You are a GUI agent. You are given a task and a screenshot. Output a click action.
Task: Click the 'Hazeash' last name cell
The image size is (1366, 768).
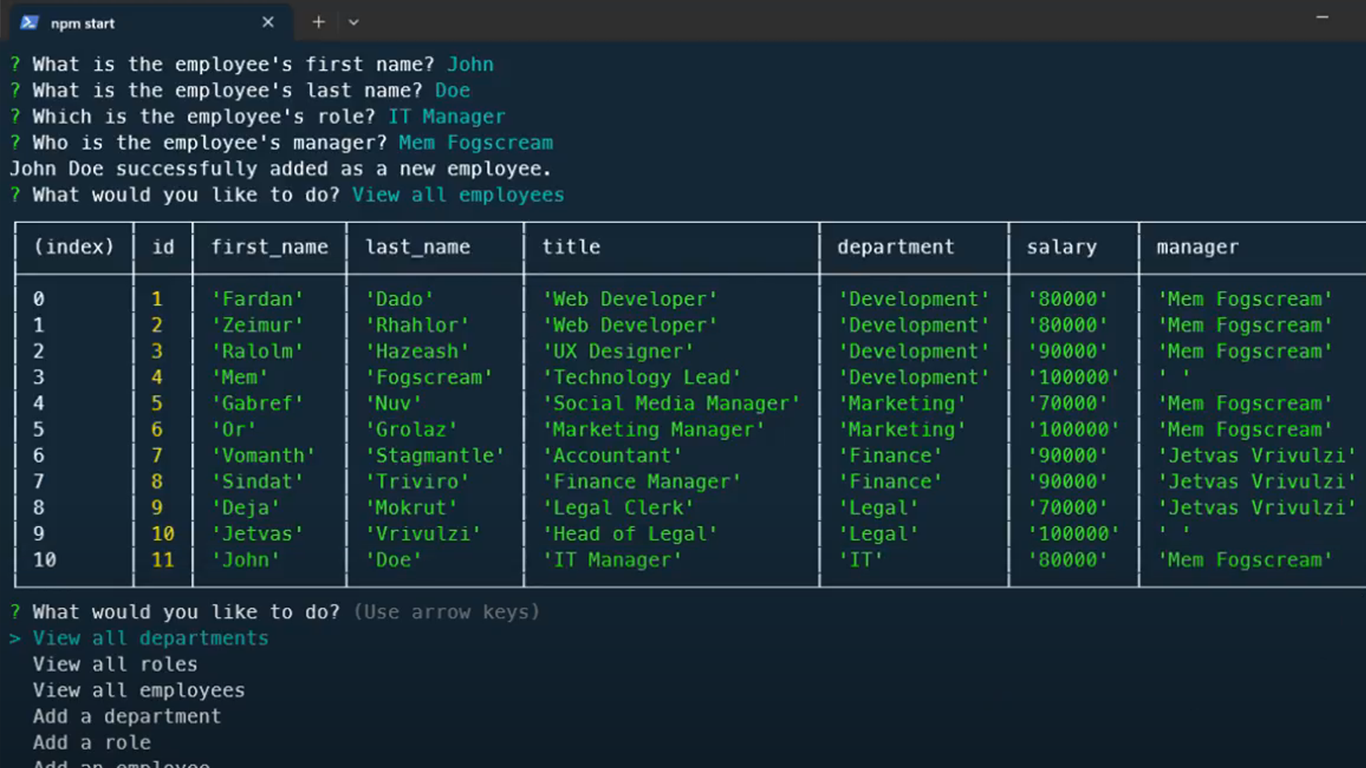pyautogui.click(x=417, y=351)
